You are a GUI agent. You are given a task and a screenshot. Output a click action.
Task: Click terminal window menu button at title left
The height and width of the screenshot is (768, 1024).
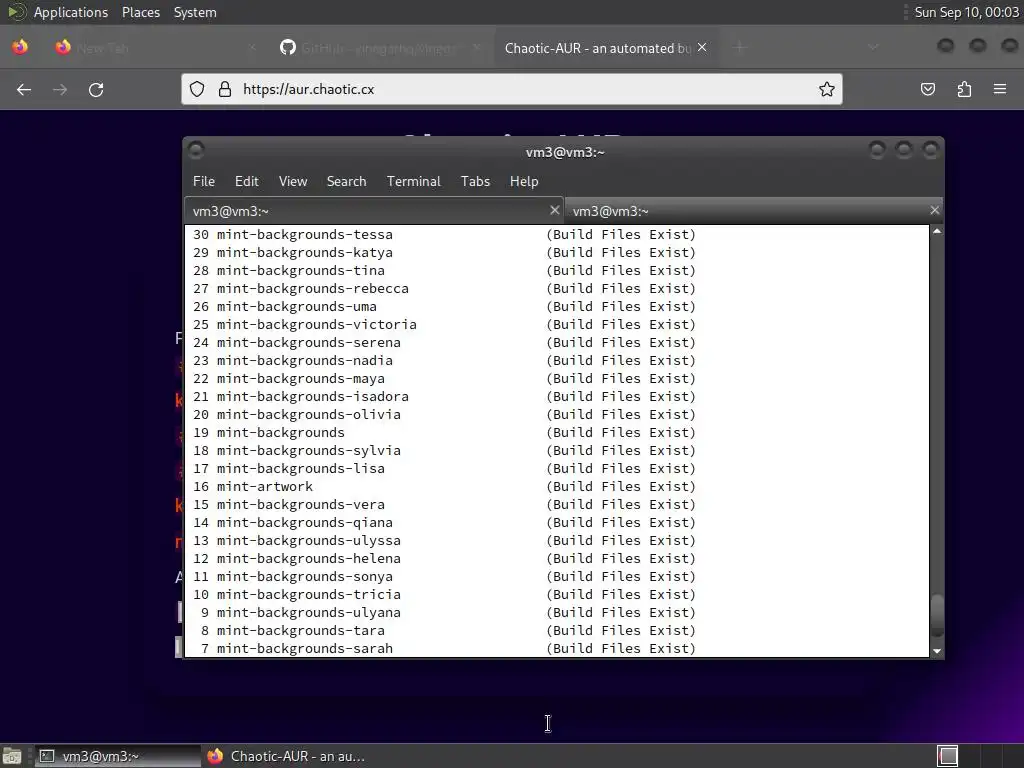pyautogui.click(x=196, y=151)
